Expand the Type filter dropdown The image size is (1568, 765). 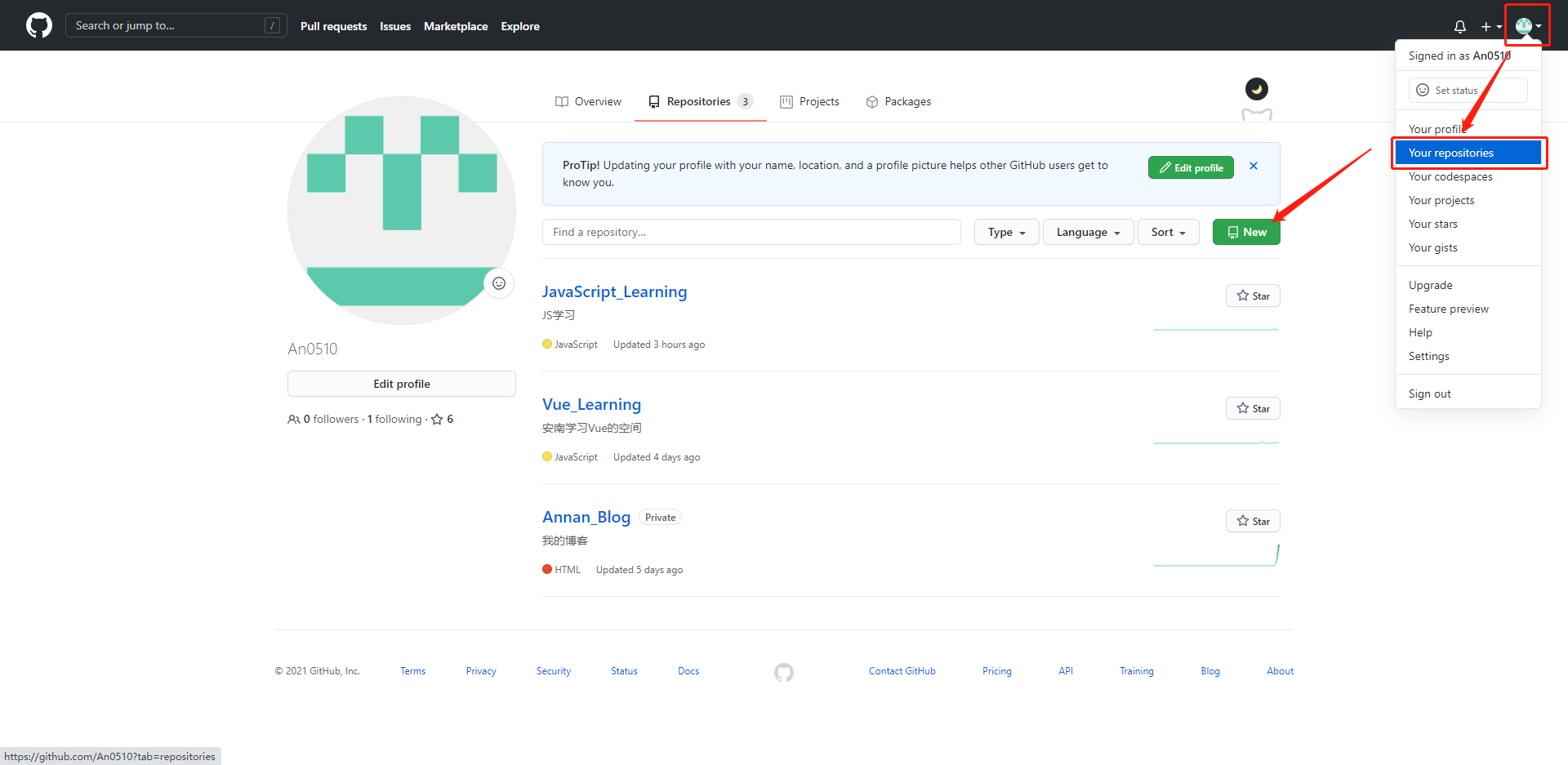coord(1006,232)
